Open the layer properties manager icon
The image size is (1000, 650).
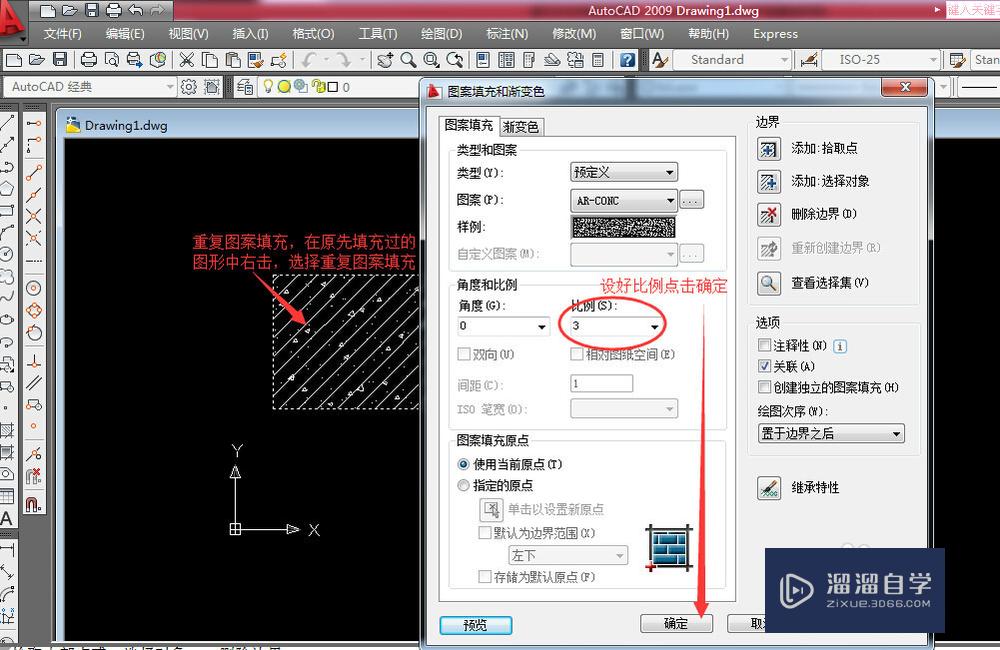pos(245,86)
